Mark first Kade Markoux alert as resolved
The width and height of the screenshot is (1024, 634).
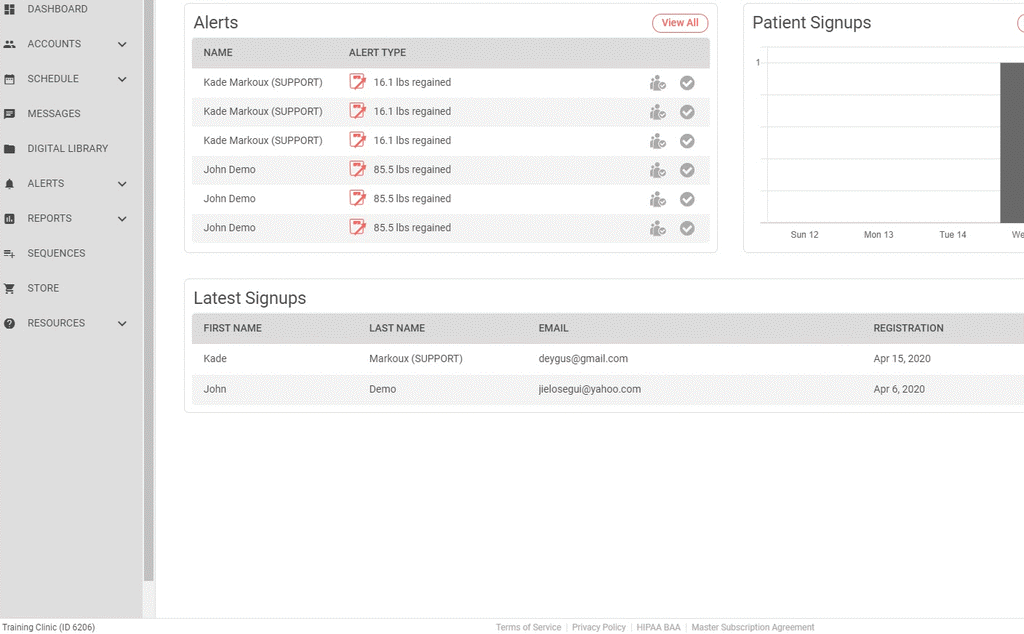click(687, 83)
